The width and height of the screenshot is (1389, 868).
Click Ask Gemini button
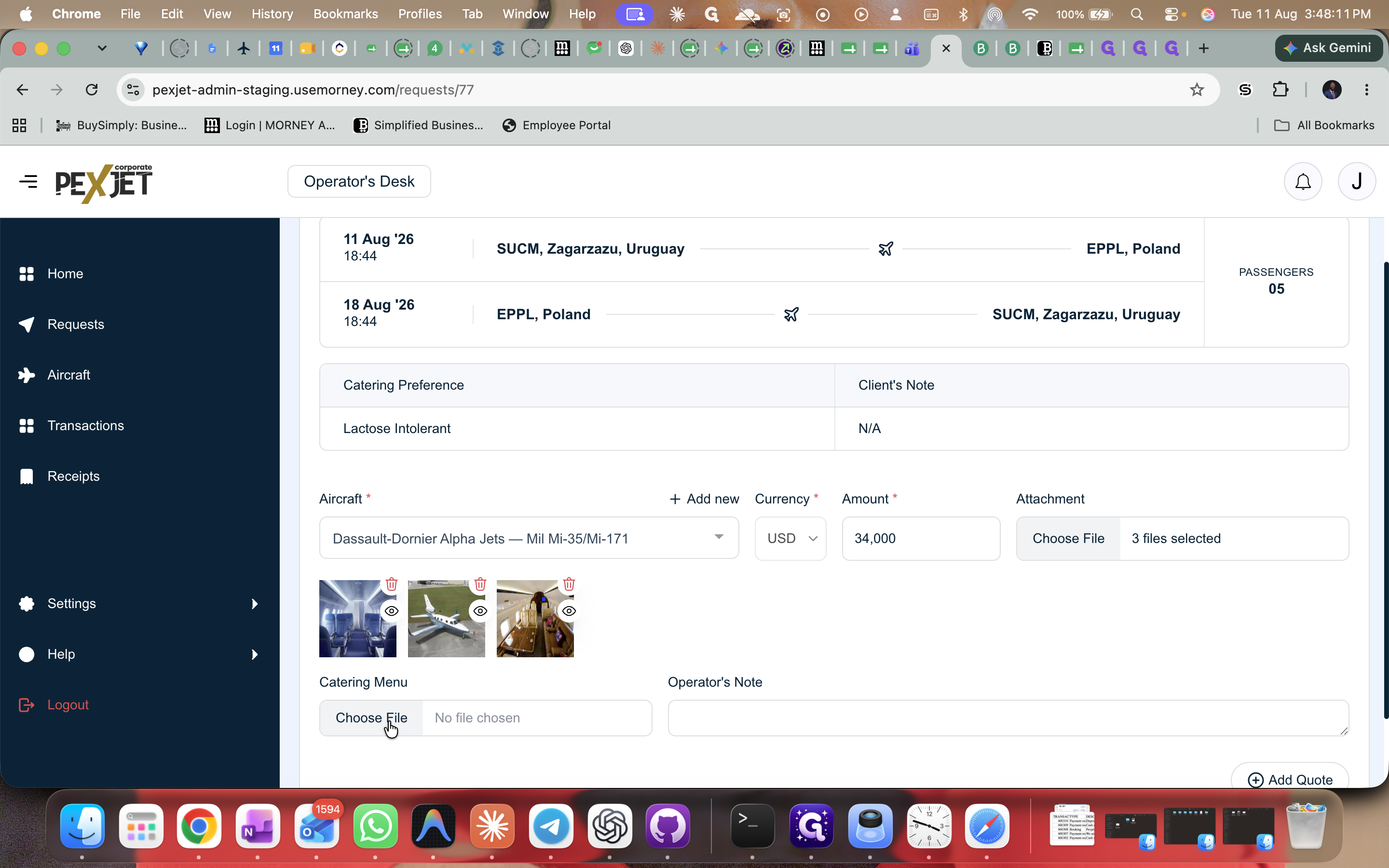click(x=1328, y=48)
